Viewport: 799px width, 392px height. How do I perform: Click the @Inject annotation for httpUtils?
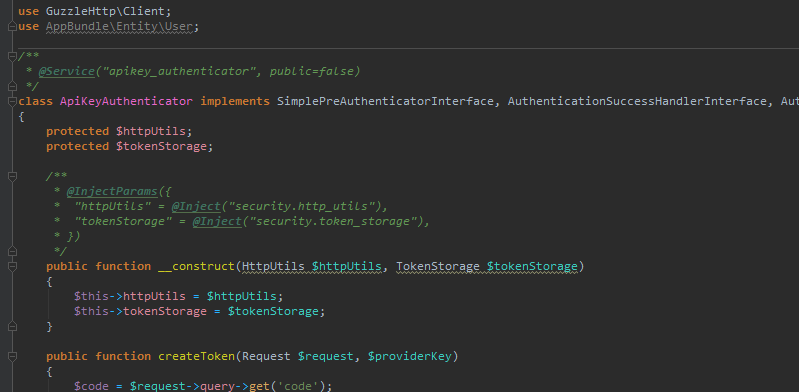coord(196,206)
